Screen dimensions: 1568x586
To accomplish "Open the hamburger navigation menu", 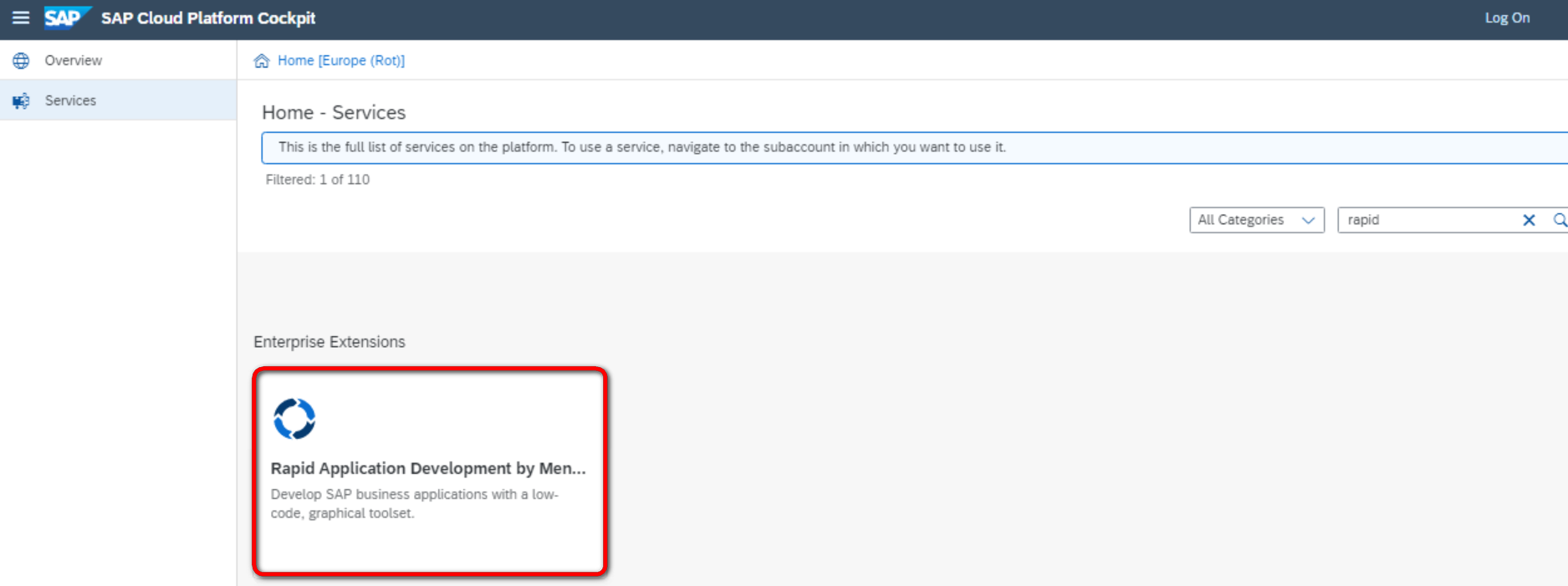I will tap(21, 18).
